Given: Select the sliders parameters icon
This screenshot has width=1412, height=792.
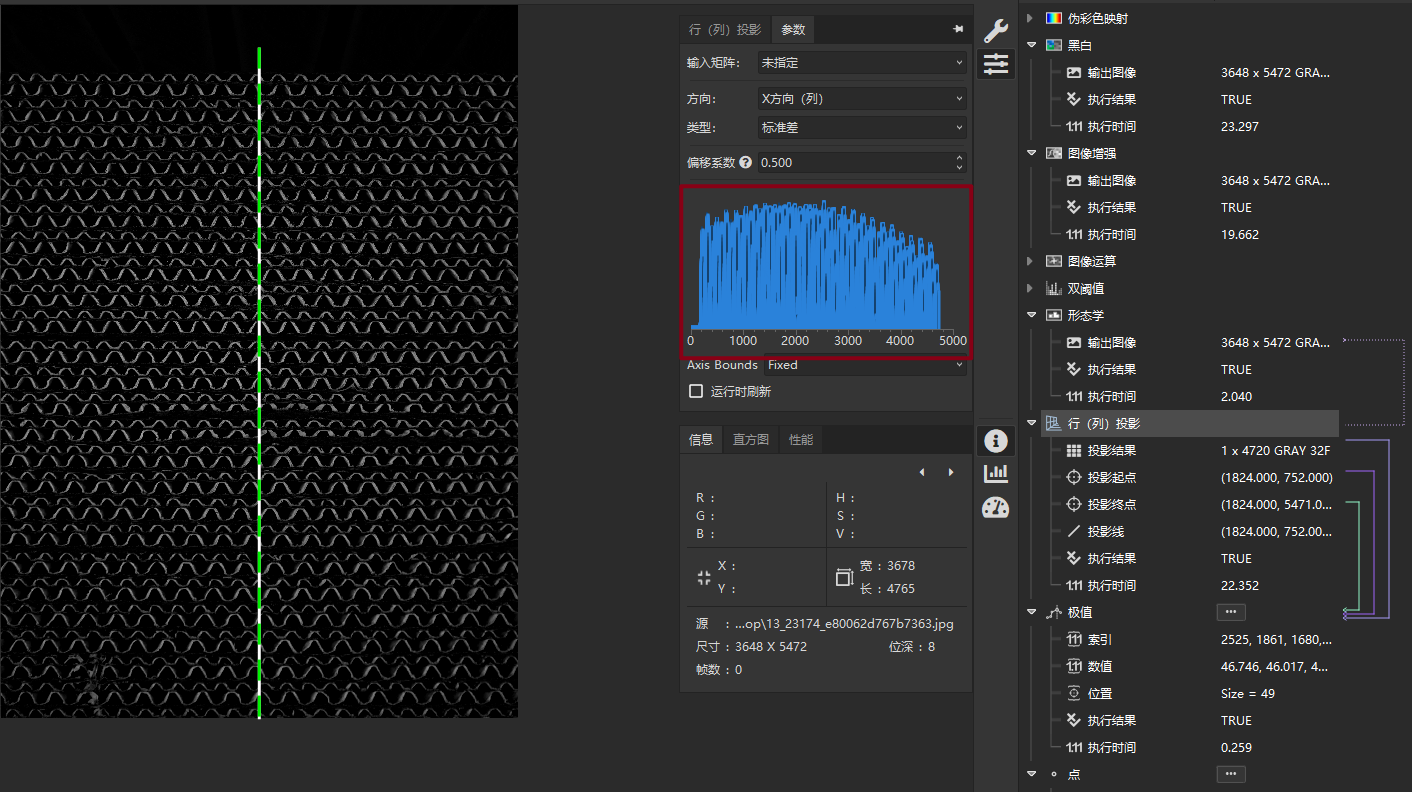Looking at the screenshot, I should [x=996, y=64].
